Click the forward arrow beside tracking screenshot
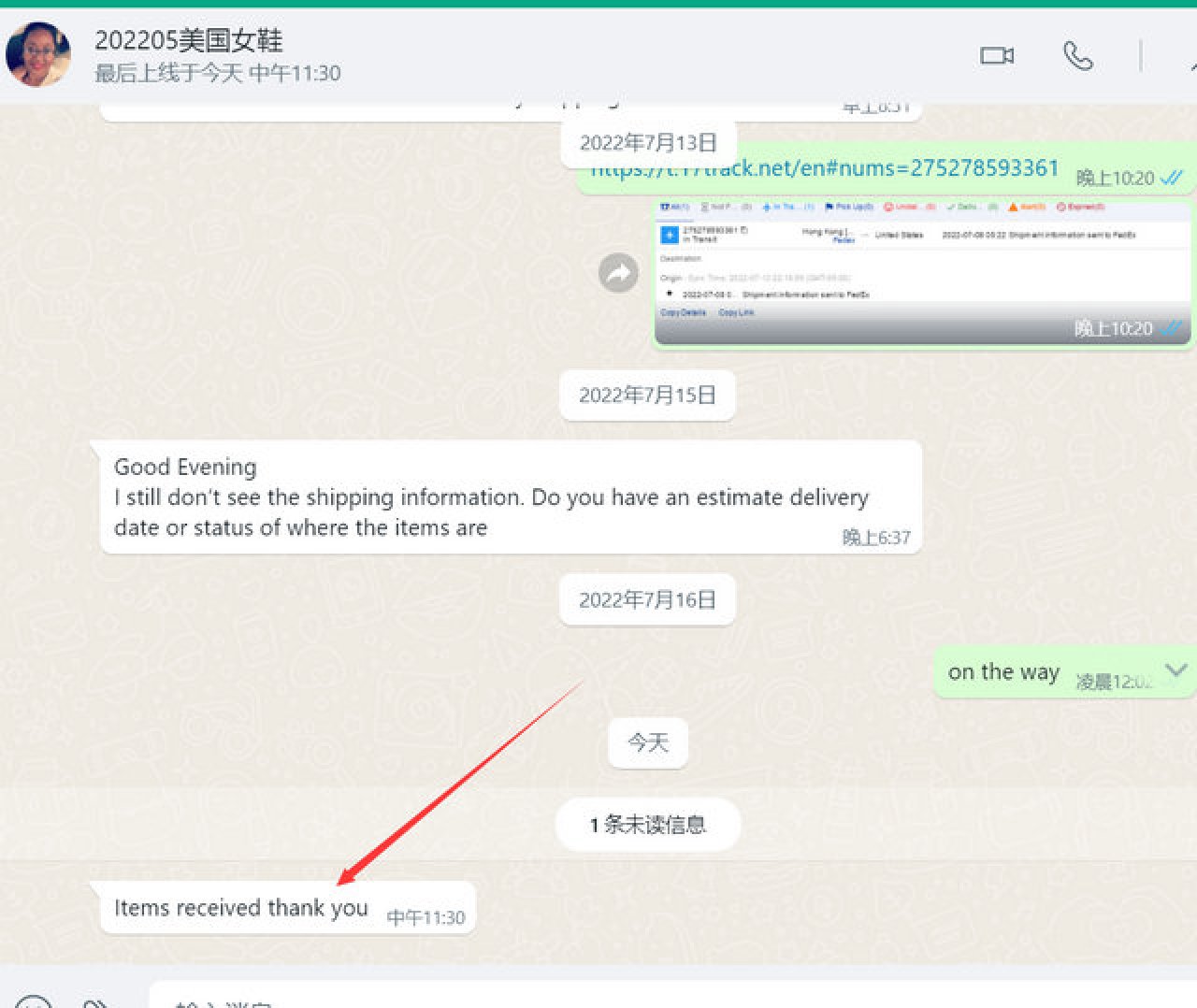Screen dimensions: 1197x1008 click(618, 273)
